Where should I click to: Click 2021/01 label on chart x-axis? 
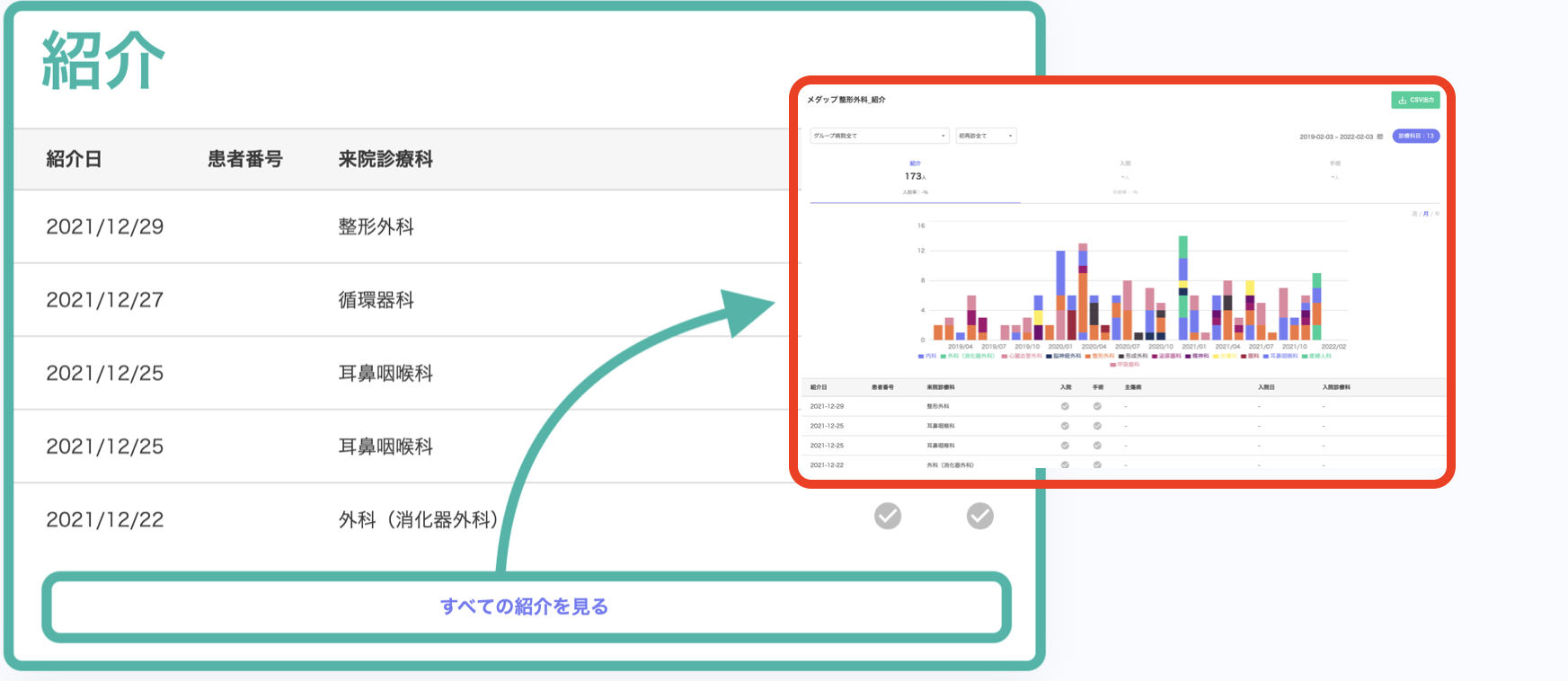[x=1194, y=347]
